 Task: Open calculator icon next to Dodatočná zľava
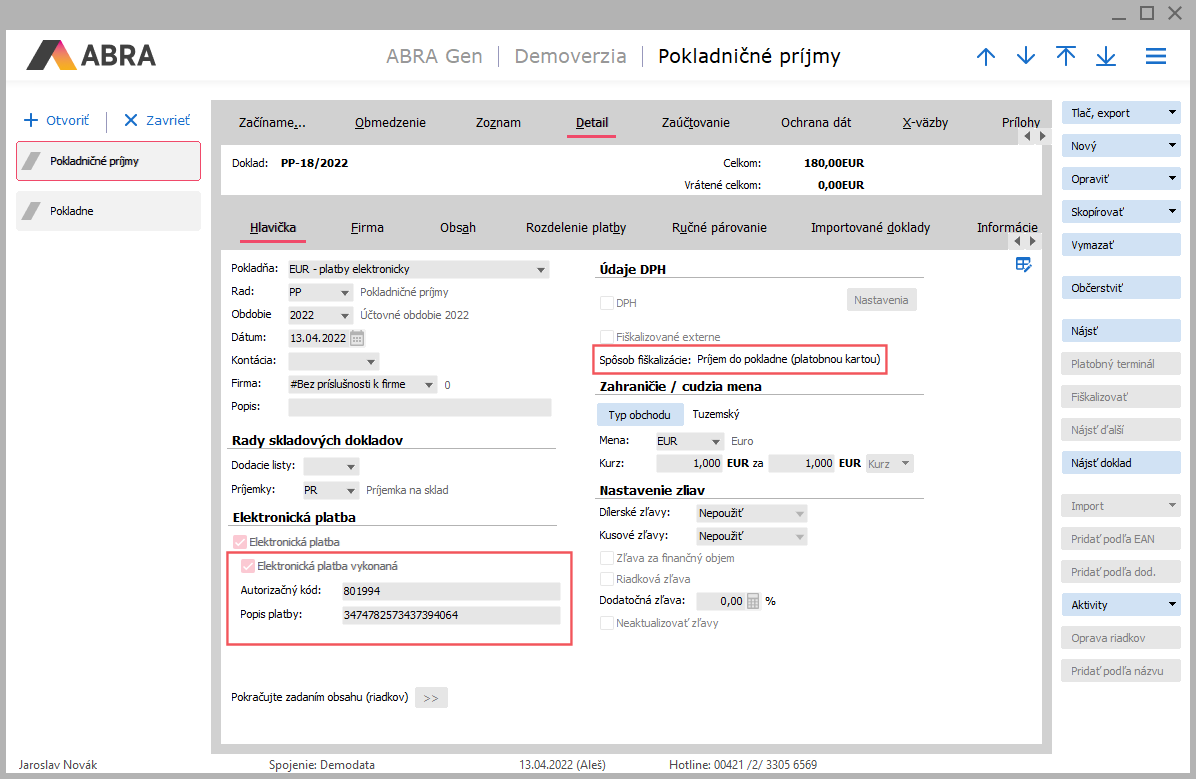click(754, 601)
